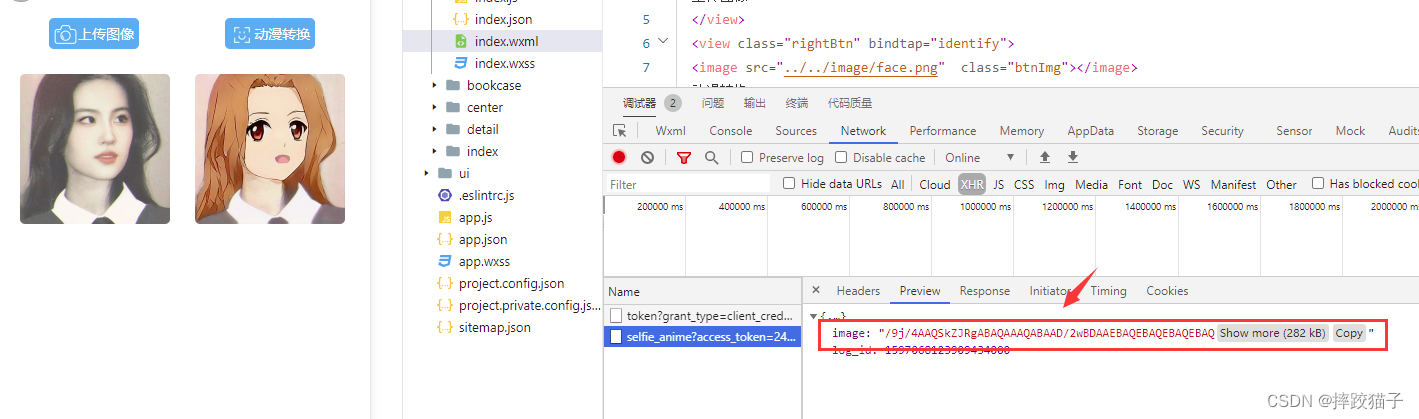Open the Mock tab
This screenshot has width=1419, height=419.
[1350, 131]
